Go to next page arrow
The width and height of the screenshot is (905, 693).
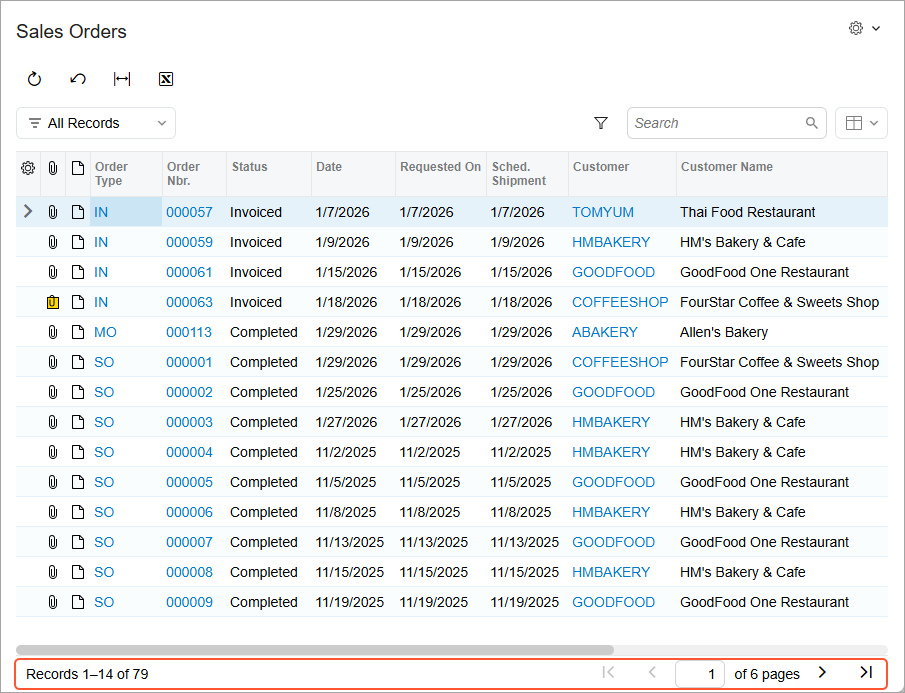click(822, 672)
